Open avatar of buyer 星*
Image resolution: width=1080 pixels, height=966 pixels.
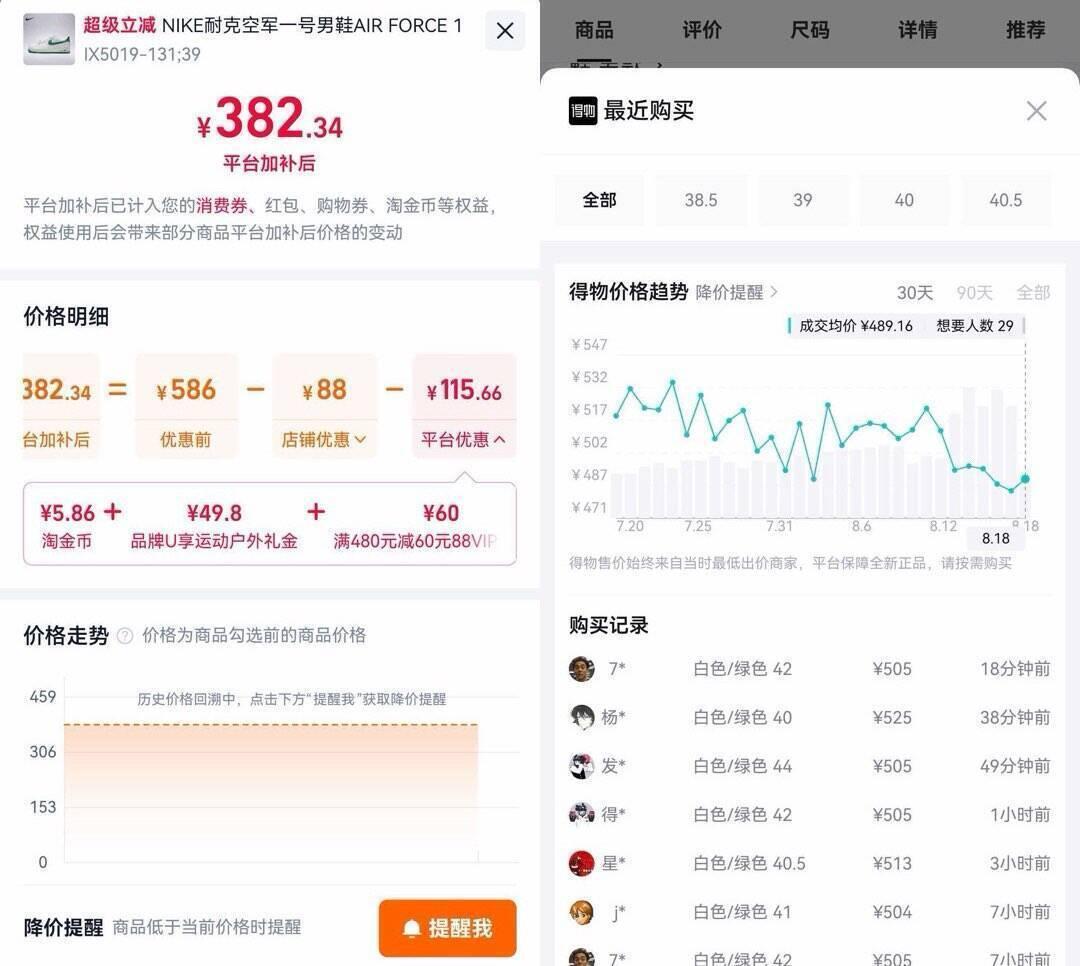point(581,863)
